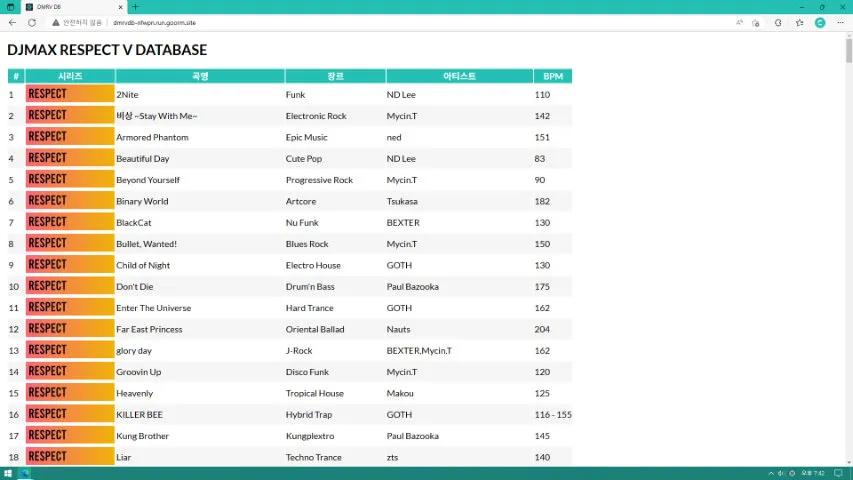
Task: Click the song title Armored Phantom
Action: 152,137
